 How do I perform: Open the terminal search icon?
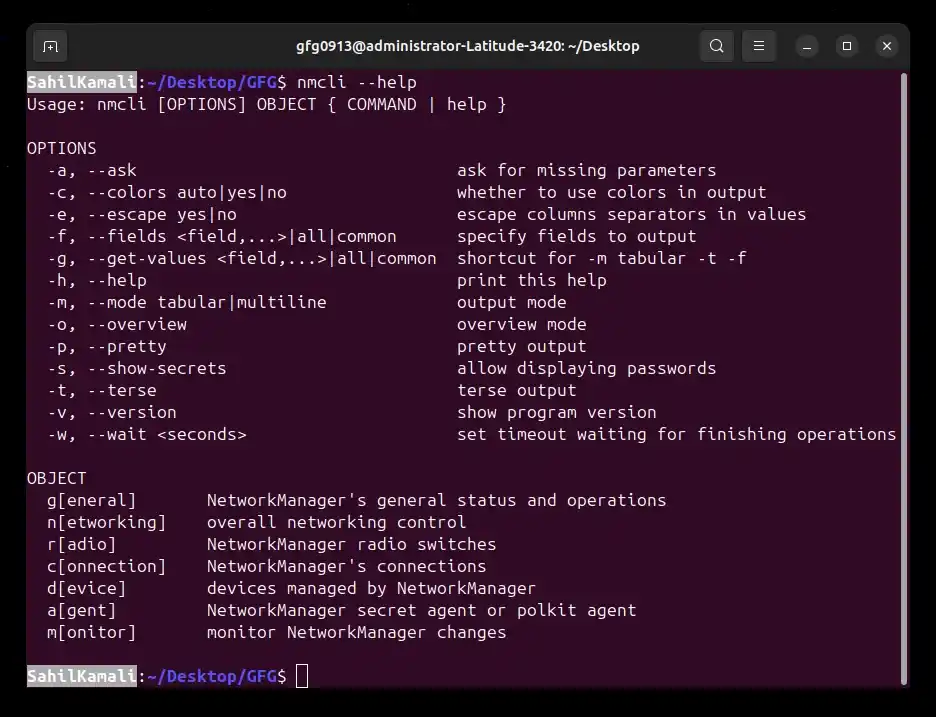coord(716,46)
